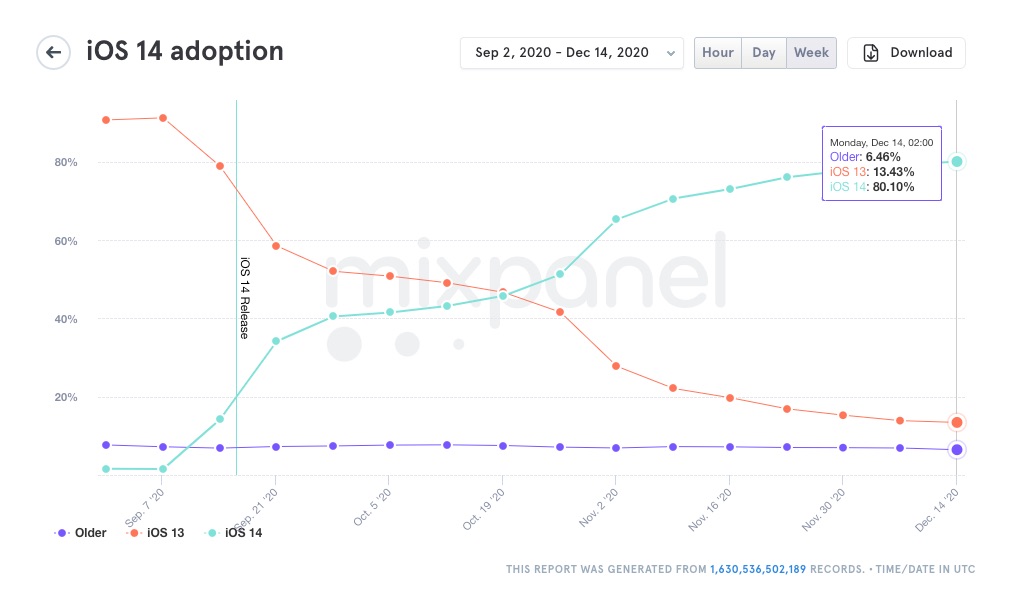This screenshot has width=1013, height=614.
Task: Toggle iOS 13 series visibility in legend
Action: (165, 533)
